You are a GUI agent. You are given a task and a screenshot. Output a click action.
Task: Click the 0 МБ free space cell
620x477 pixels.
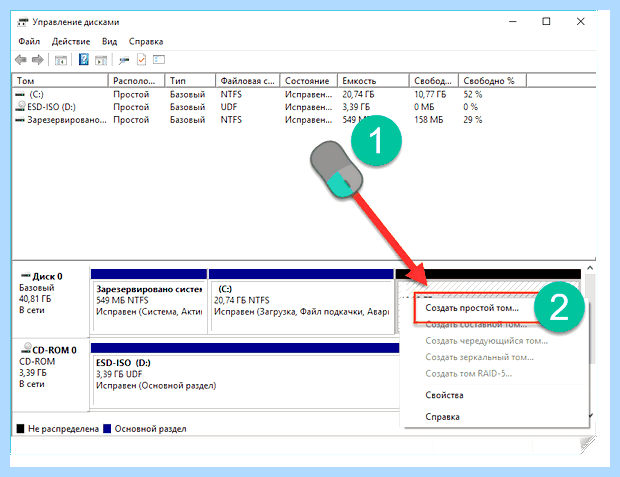click(x=424, y=106)
